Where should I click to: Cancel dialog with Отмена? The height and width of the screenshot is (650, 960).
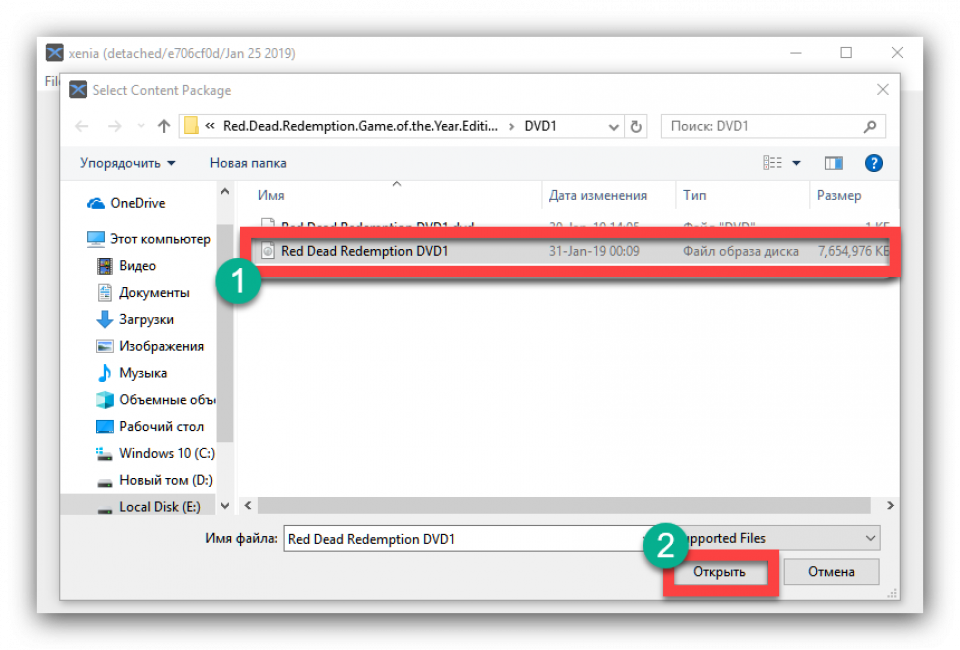[x=831, y=572]
